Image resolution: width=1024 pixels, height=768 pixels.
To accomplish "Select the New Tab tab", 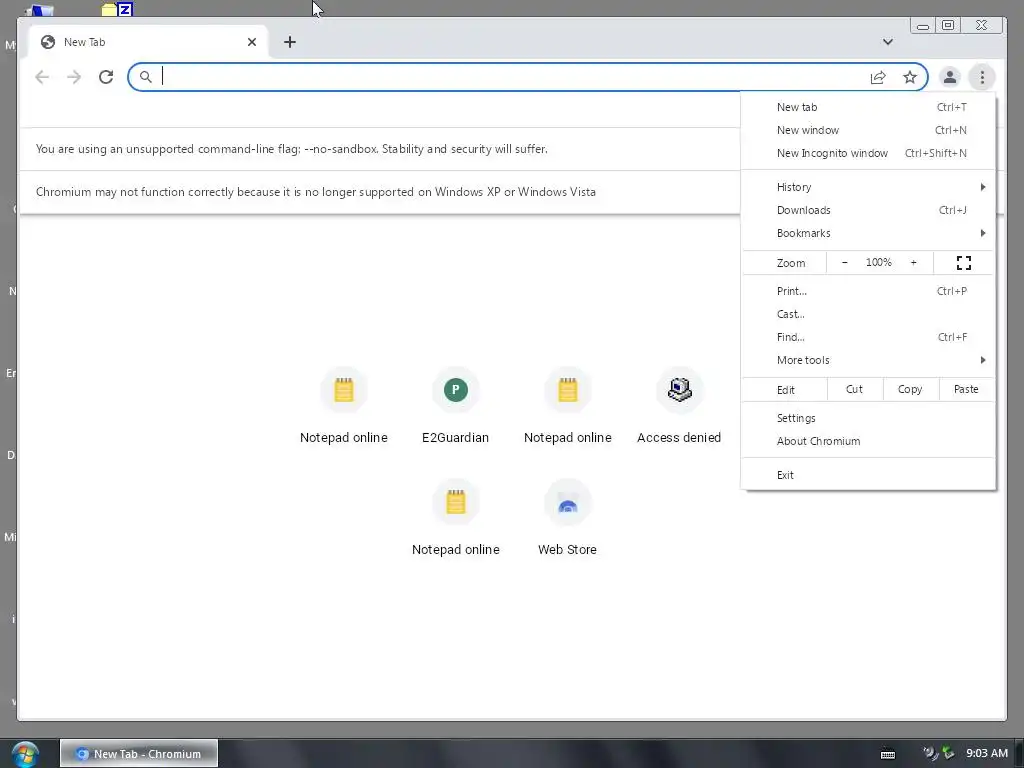I will click(149, 42).
